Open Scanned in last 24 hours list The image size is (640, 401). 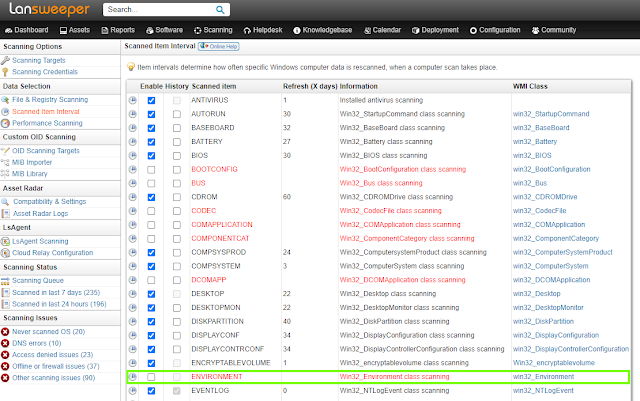tap(59, 304)
